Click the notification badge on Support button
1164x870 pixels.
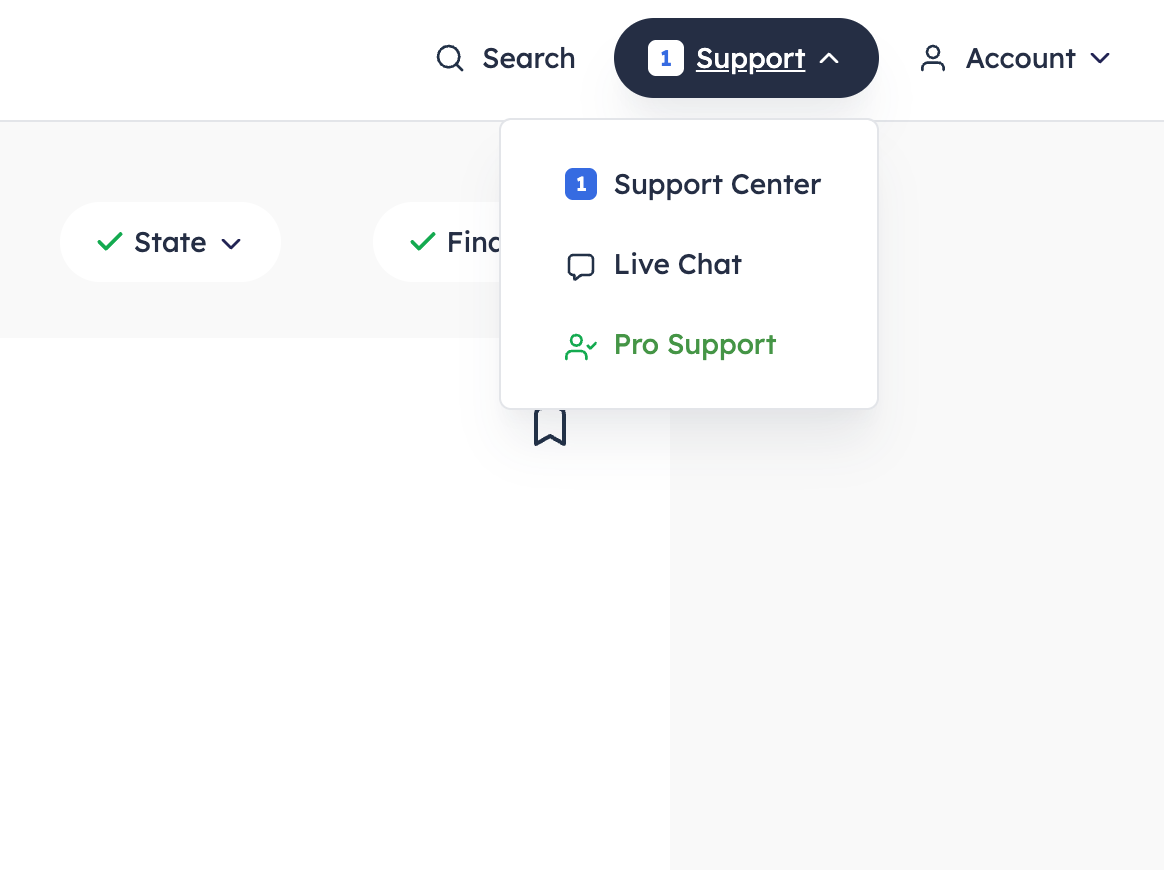(x=665, y=59)
